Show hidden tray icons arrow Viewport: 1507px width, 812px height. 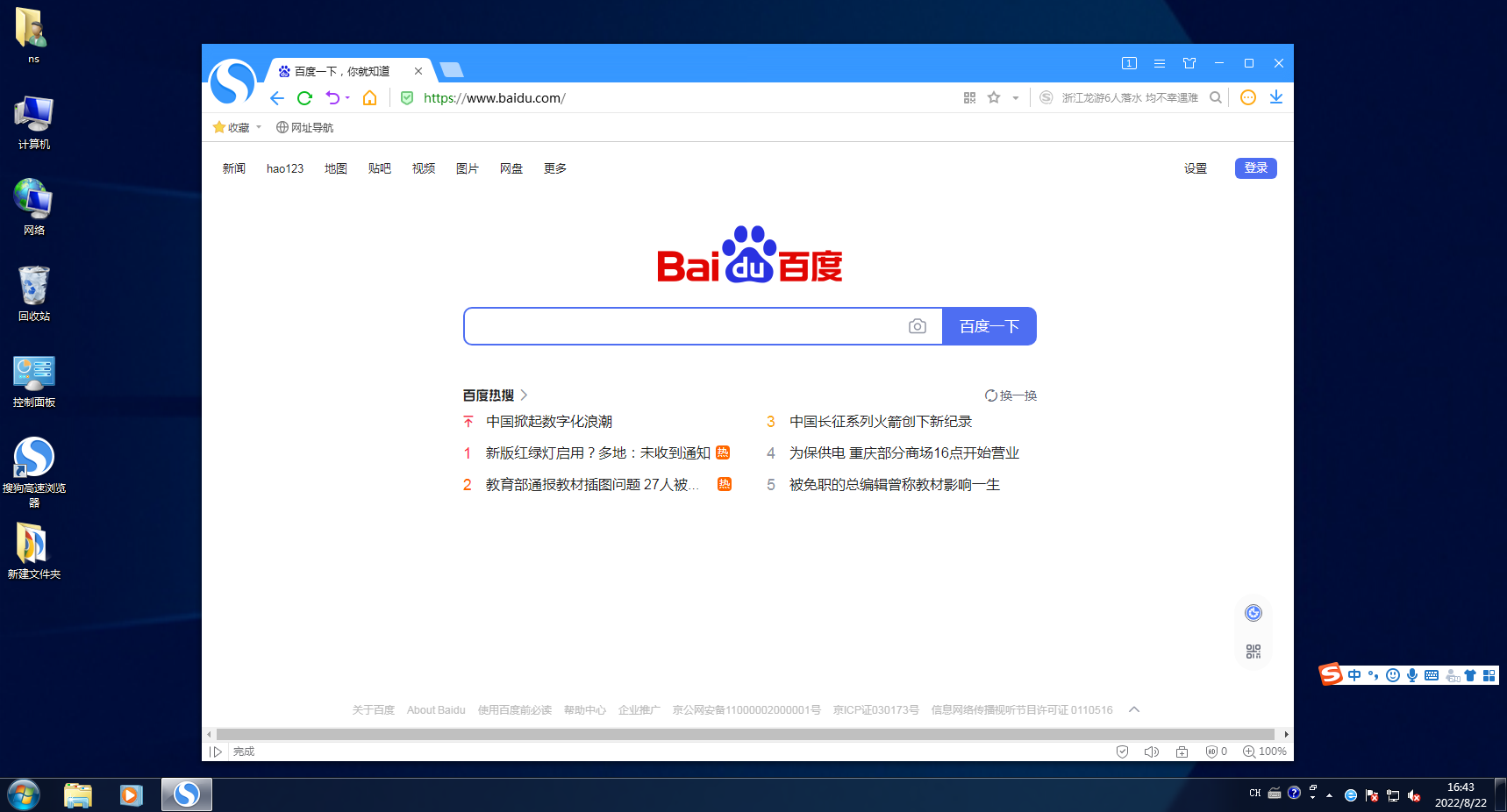[1330, 795]
